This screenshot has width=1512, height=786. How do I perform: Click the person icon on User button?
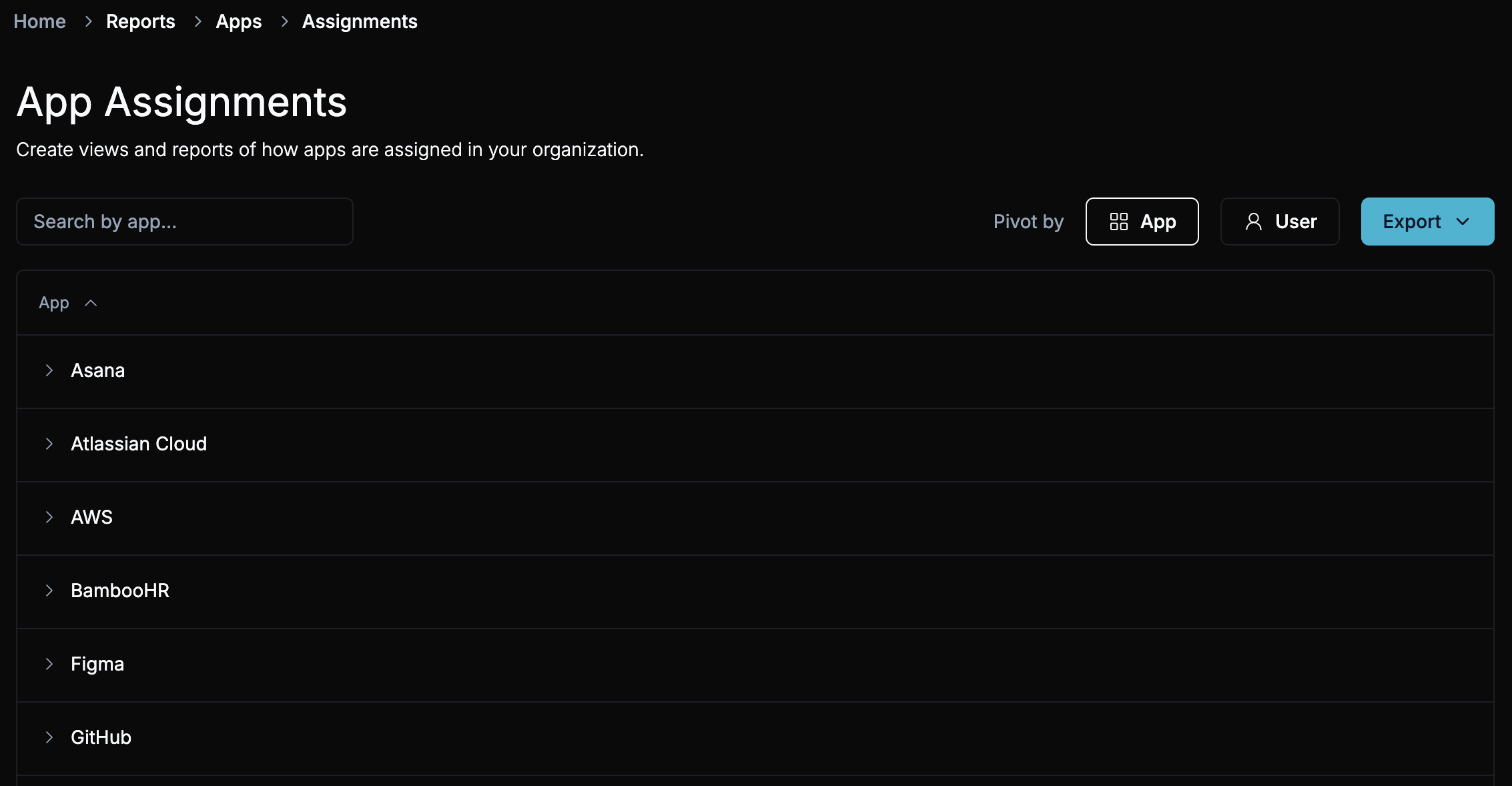[x=1253, y=222]
